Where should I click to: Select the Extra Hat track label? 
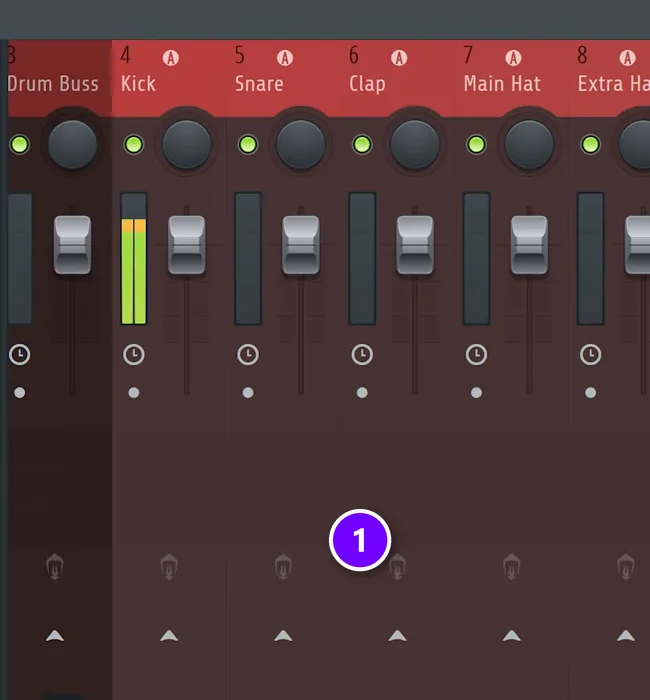pos(614,84)
